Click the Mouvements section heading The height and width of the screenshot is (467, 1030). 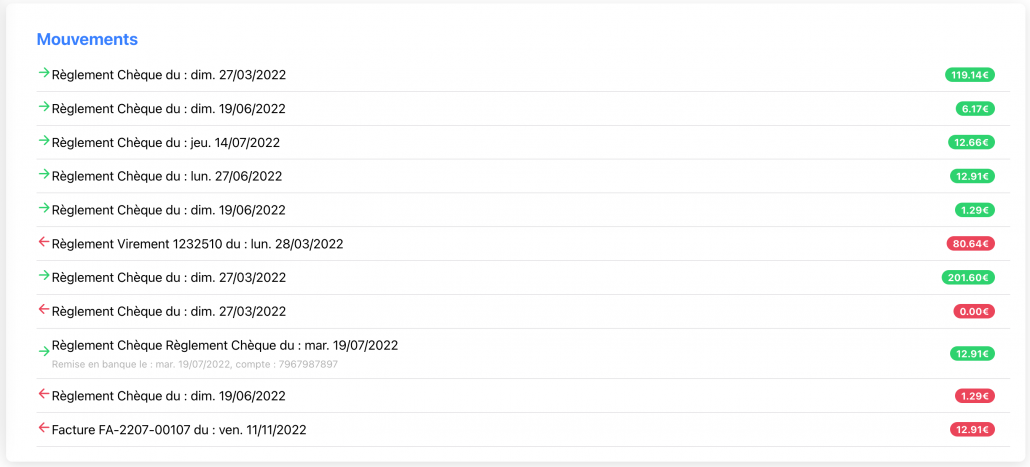(x=87, y=39)
